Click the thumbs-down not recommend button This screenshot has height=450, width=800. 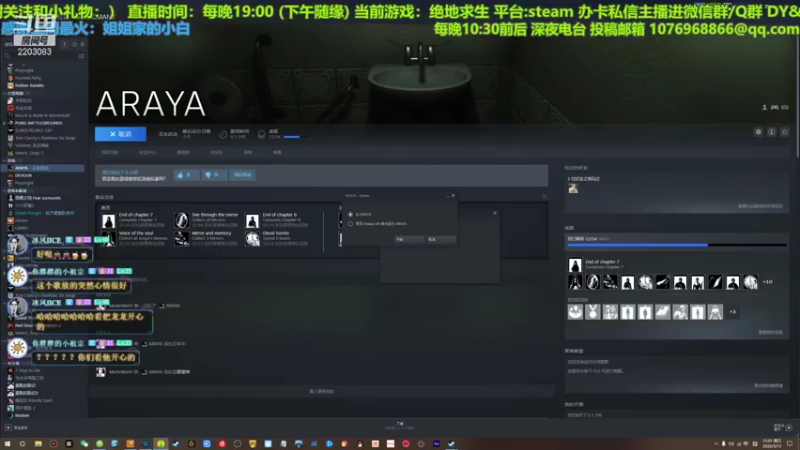[214, 174]
